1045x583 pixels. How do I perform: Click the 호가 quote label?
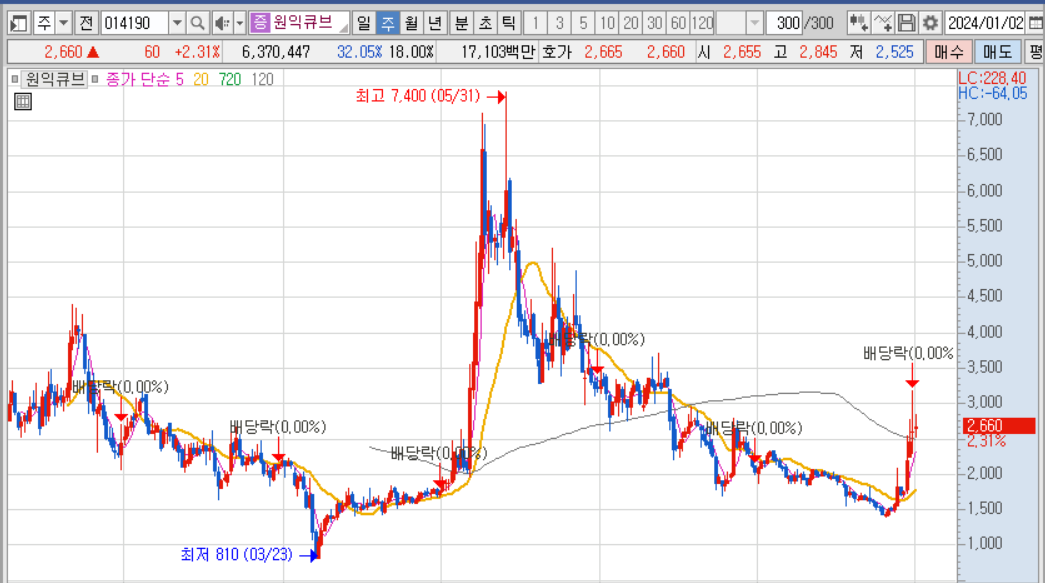click(x=557, y=52)
